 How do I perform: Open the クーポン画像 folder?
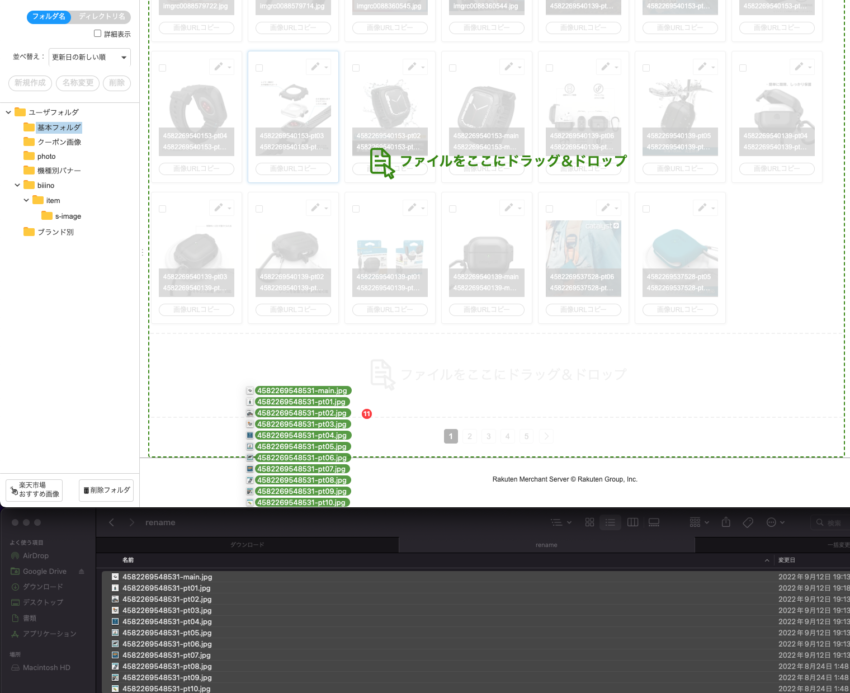[59, 142]
